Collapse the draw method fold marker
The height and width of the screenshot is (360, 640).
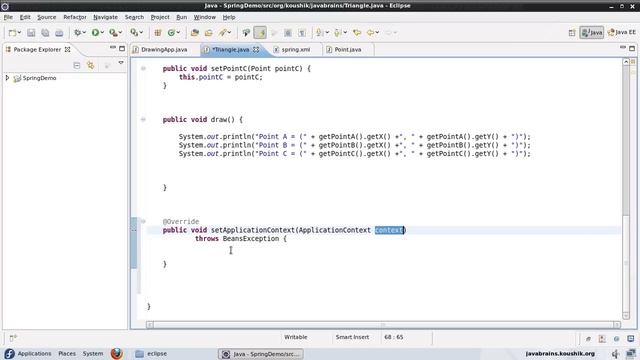143,120
